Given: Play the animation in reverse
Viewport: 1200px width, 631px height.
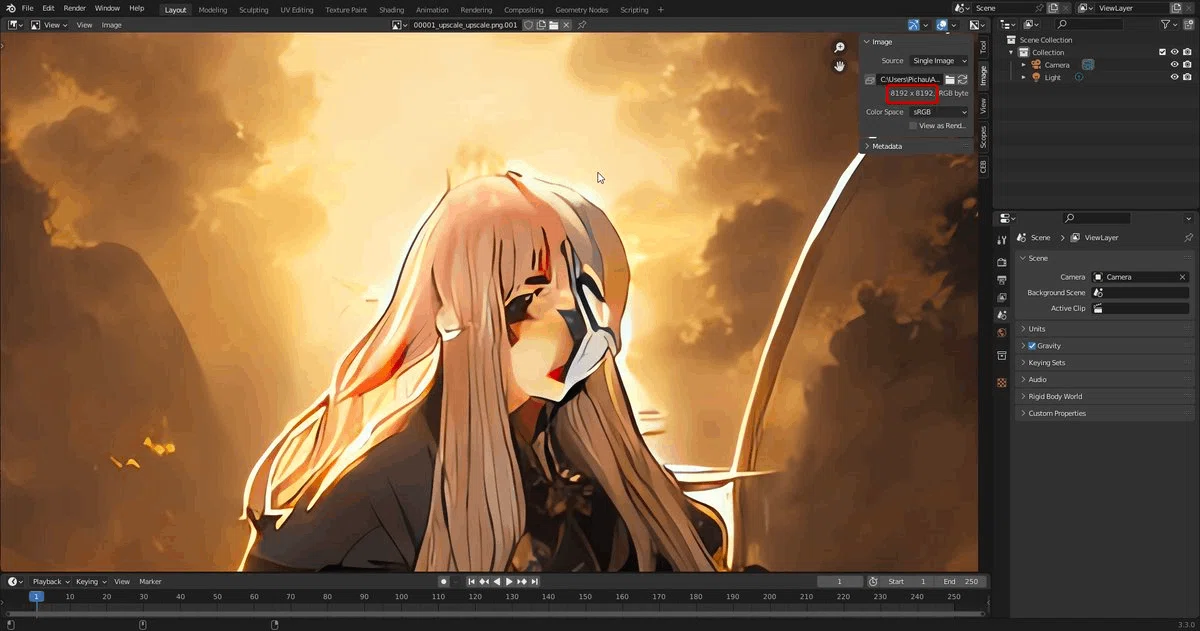Looking at the screenshot, I should (x=497, y=582).
